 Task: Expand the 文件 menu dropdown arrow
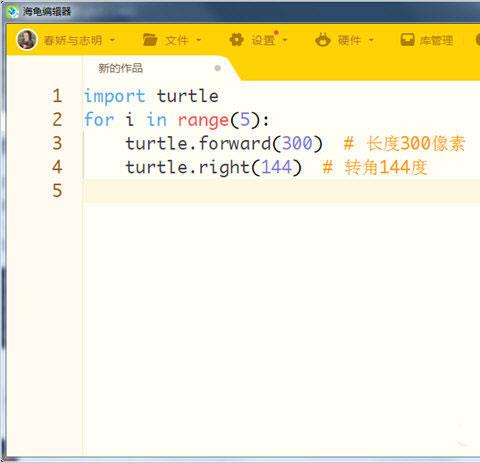click(x=199, y=40)
